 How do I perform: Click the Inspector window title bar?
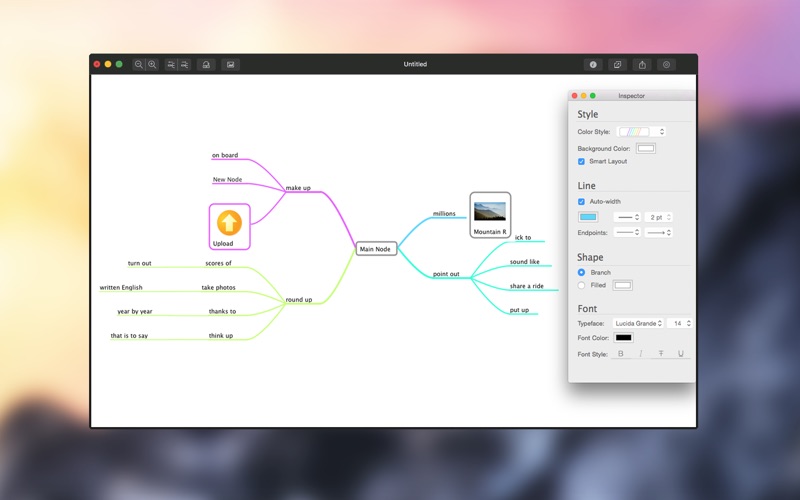point(632,96)
